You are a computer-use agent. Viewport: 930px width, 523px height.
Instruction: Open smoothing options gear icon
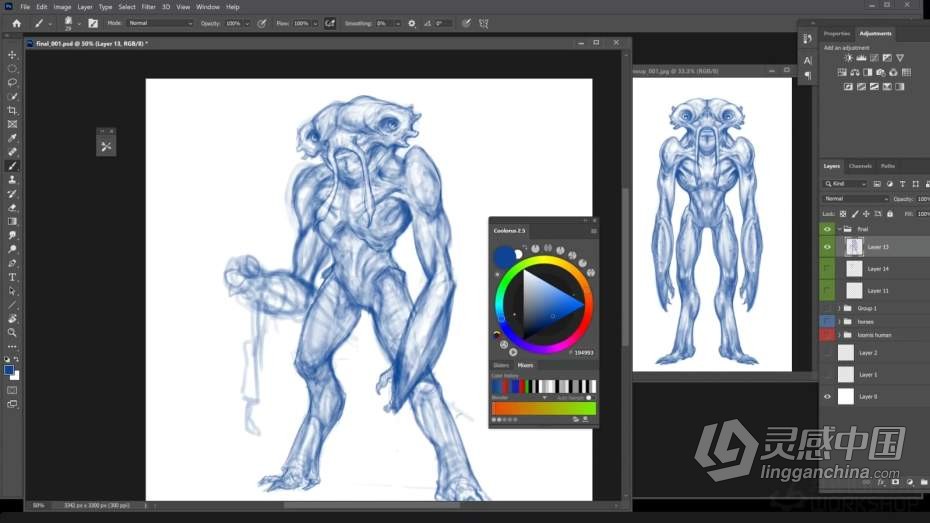pyautogui.click(x=412, y=24)
